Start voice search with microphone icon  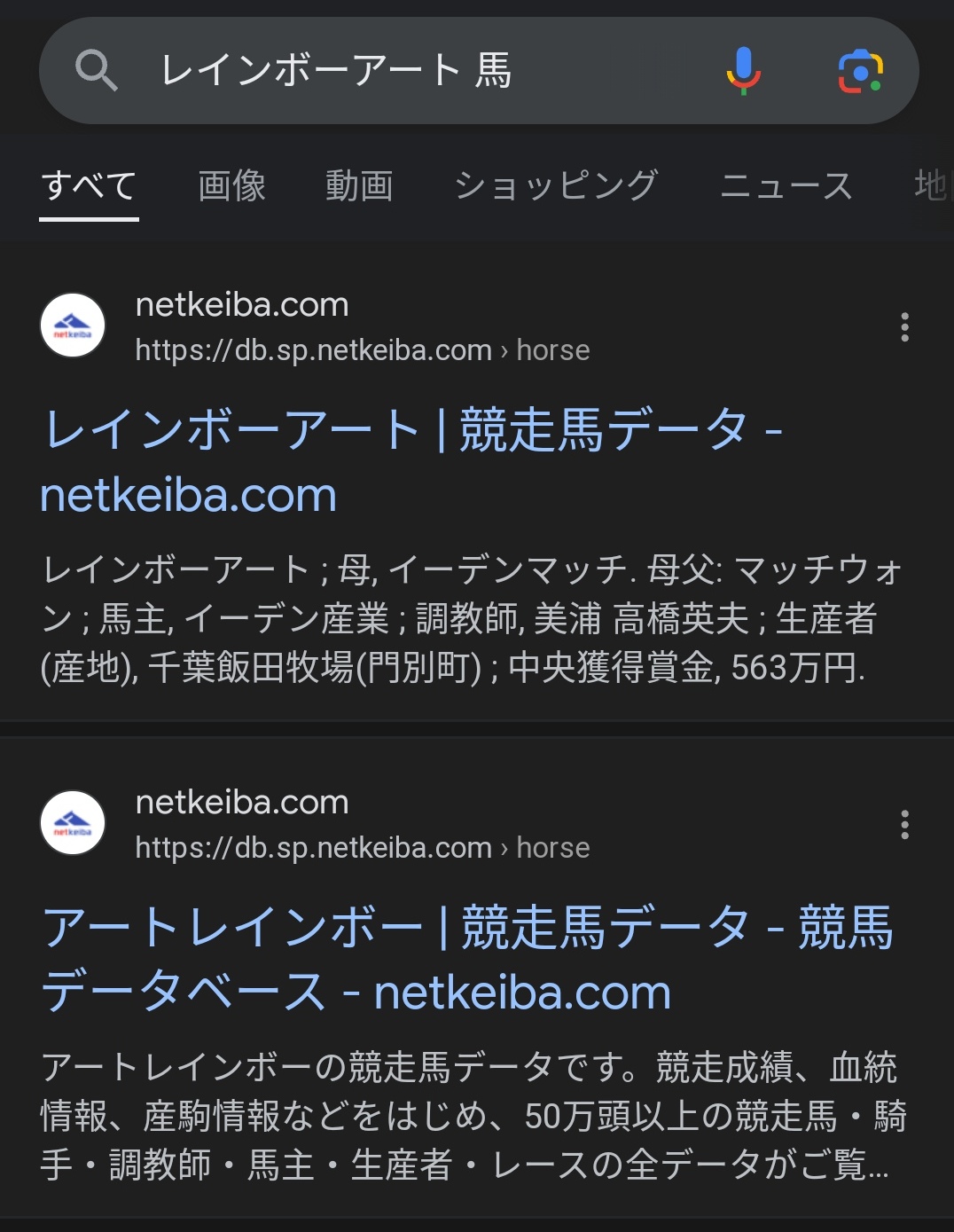tap(743, 70)
